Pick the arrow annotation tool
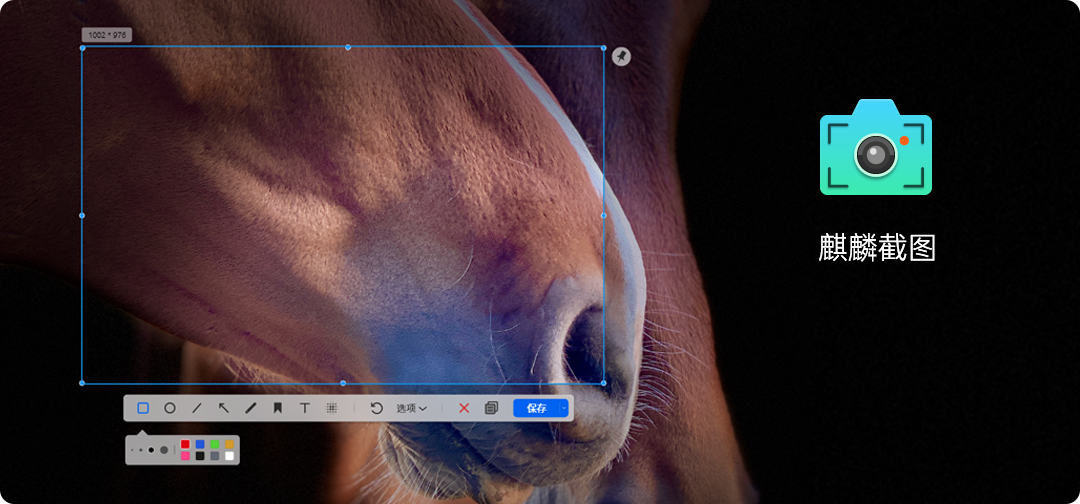 224,408
